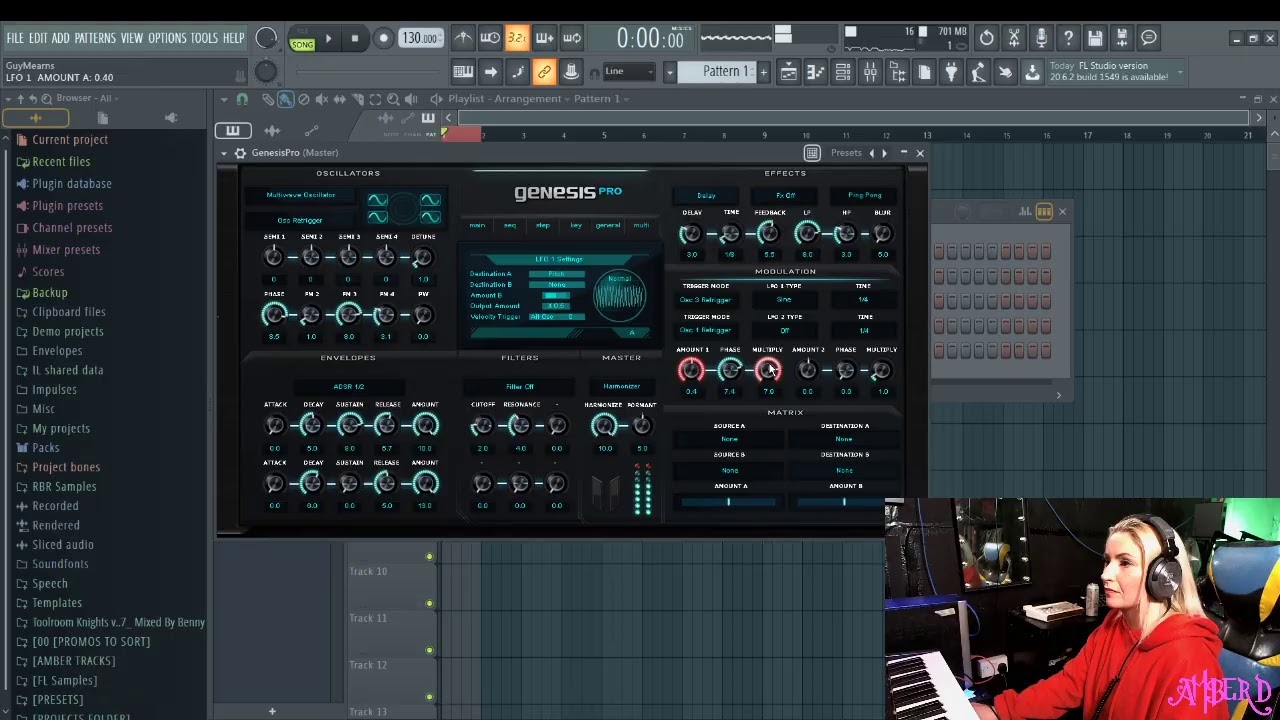The height and width of the screenshot is (720, 1280).
Task: Open the tempo tapper icon
Action: (x=978, y=72)
